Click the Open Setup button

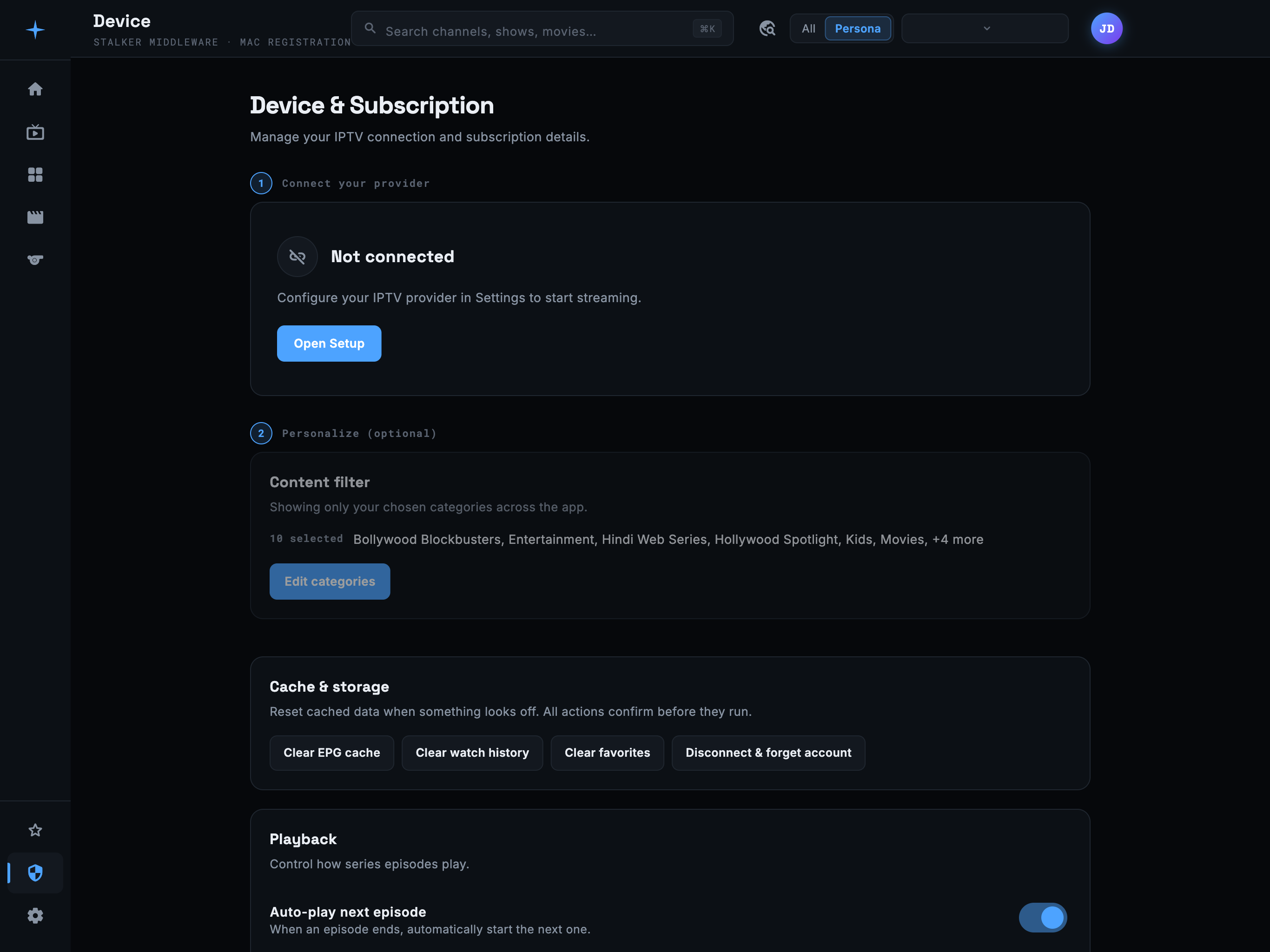click(x=329, y=344)
